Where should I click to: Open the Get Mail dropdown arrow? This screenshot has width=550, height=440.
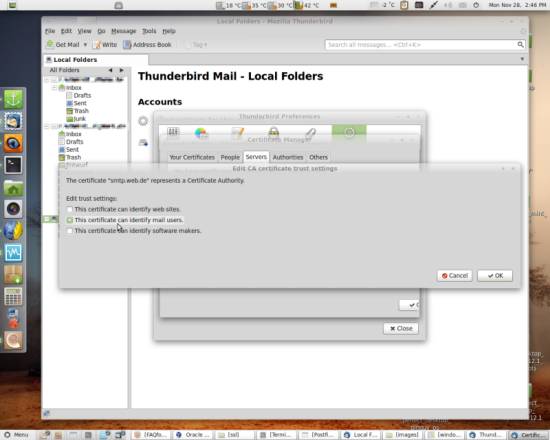(x=85, y=45)
